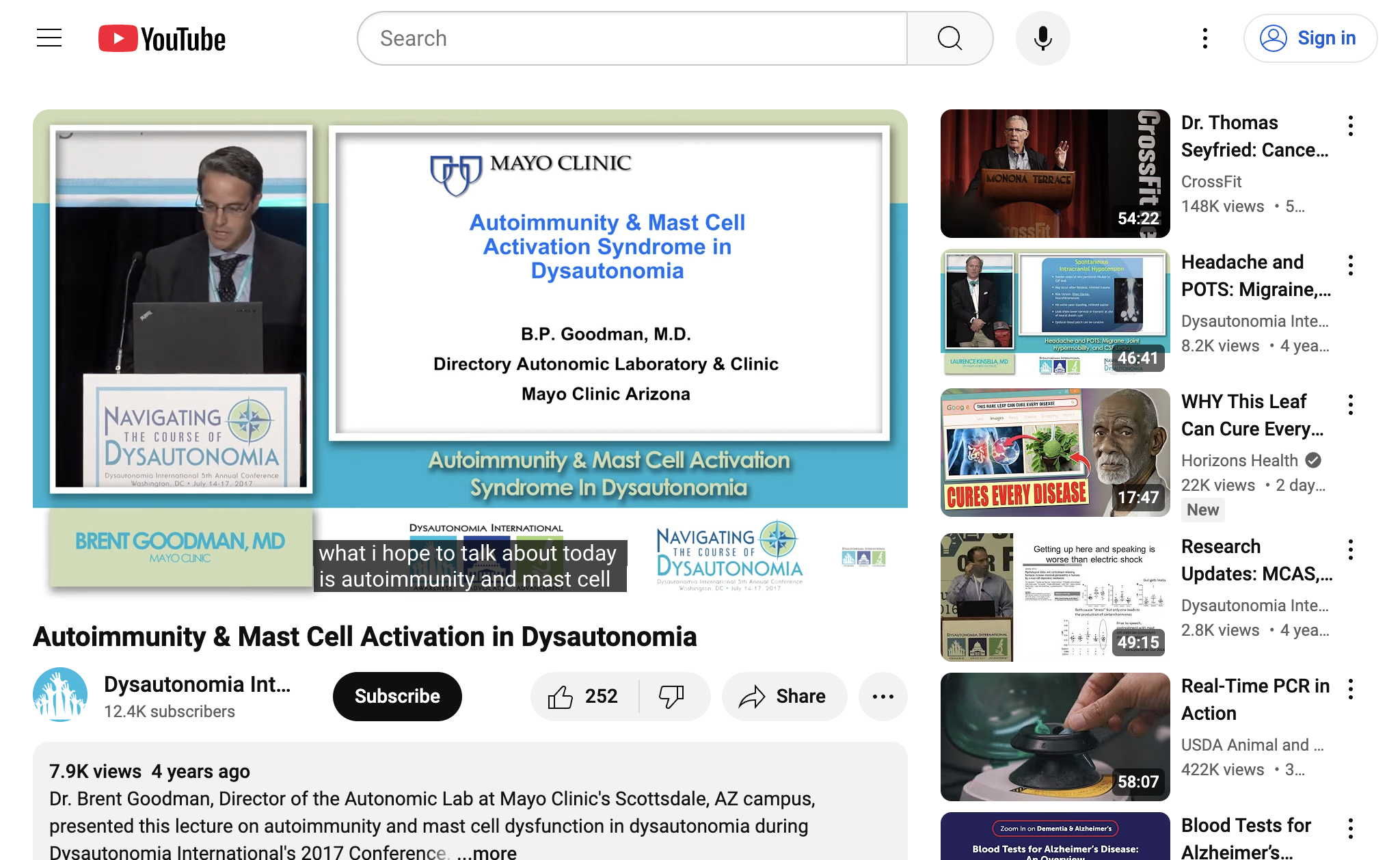Click the magnifier search button
1400x860 pixels.
click(950, 38)
